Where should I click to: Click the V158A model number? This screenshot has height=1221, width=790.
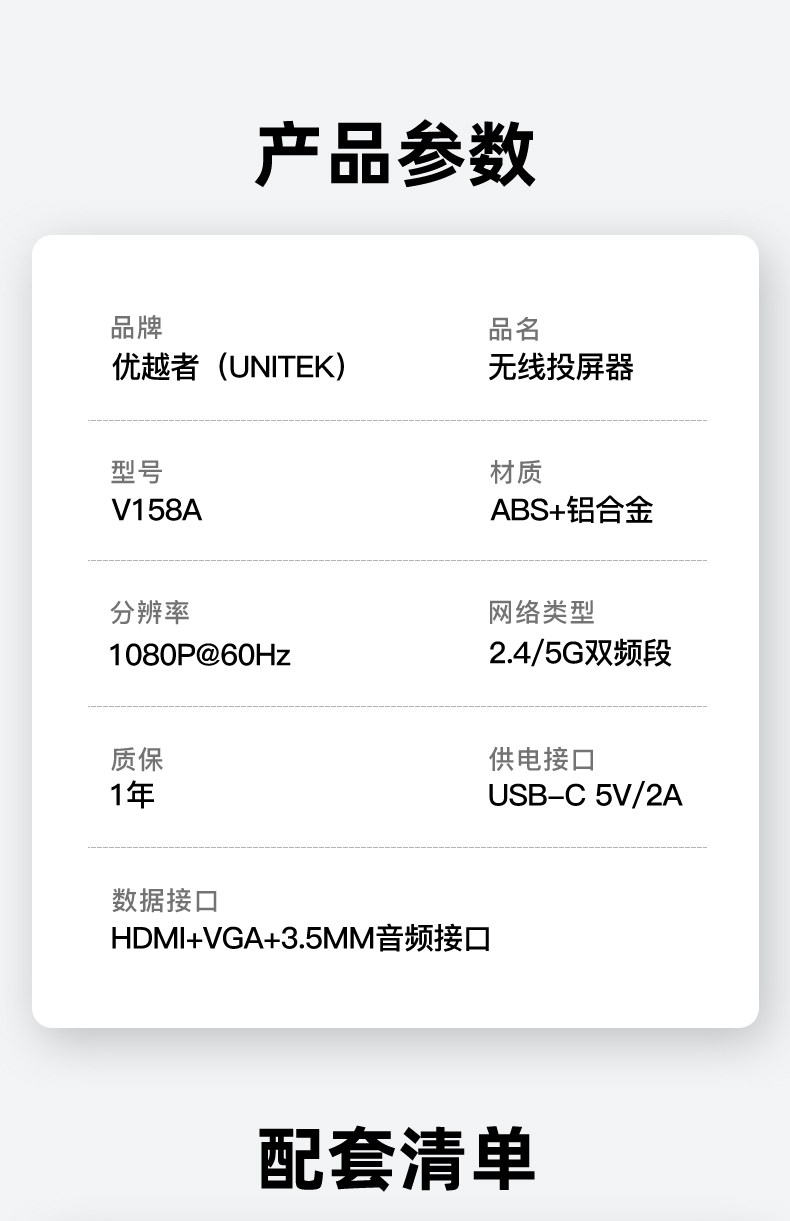[156, 511]
